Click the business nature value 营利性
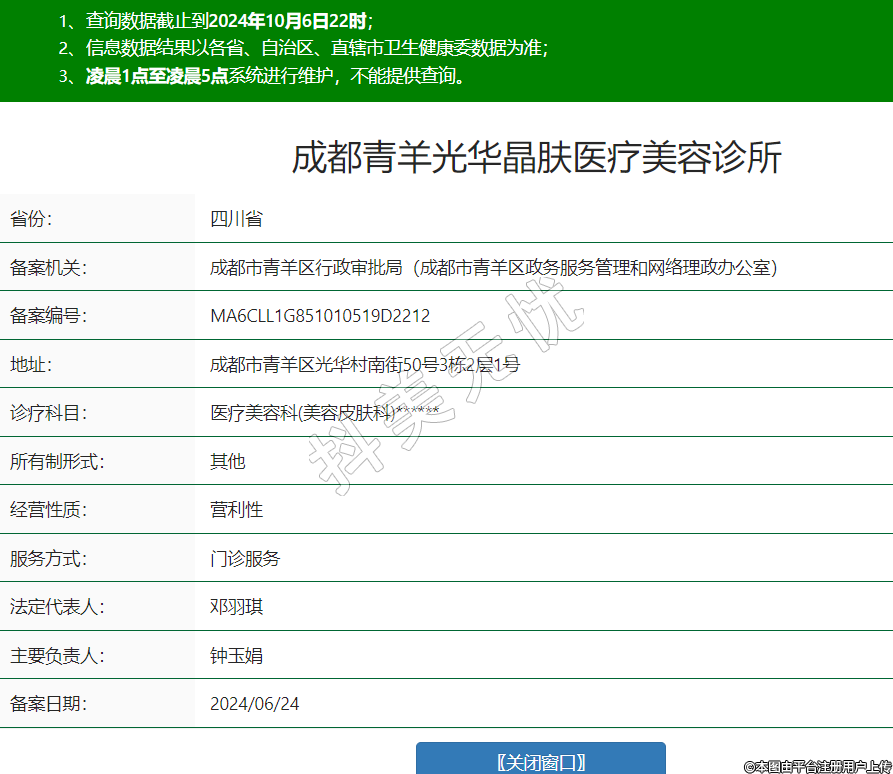The image size is (893, 774). [x=236, y=510]
